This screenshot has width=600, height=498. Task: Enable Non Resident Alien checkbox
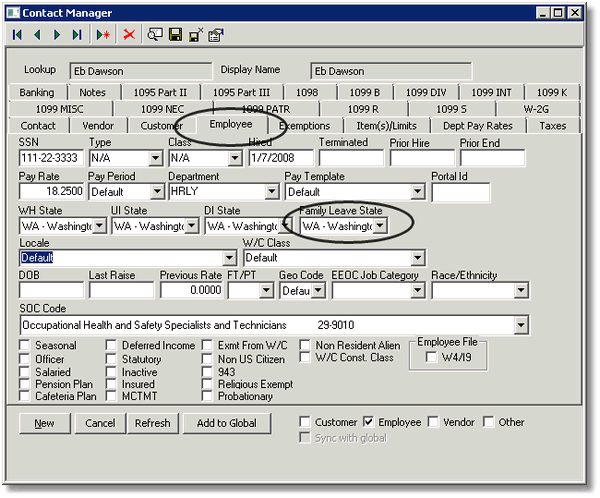tap(305, 345)
